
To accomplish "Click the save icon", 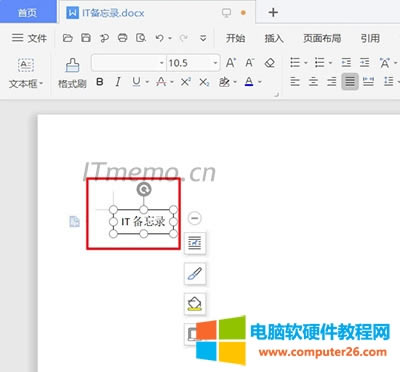I will point(86,38).
